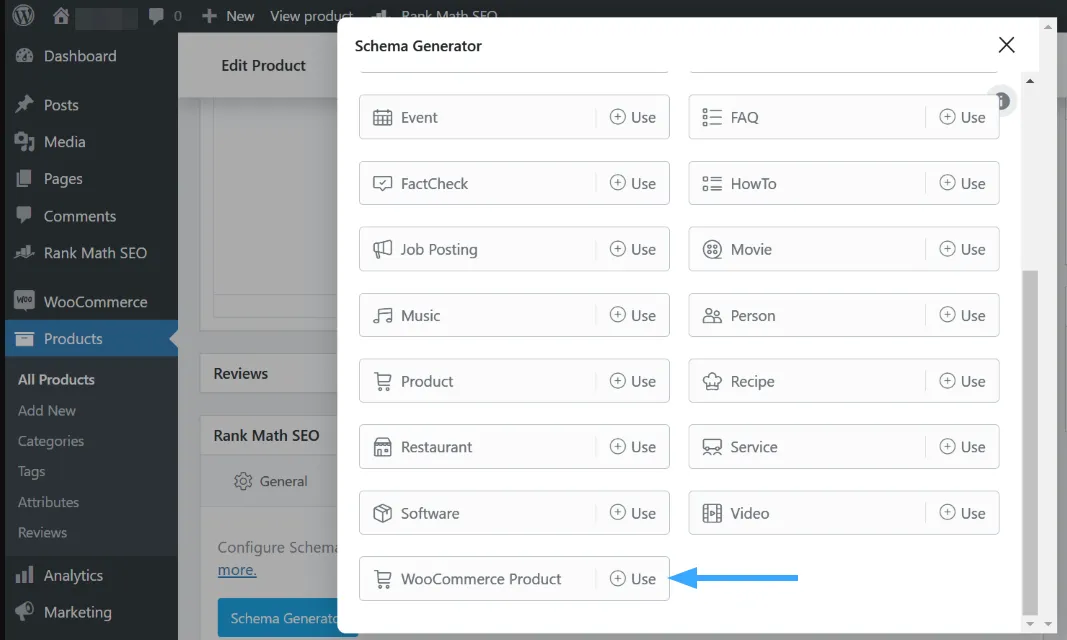Click the Service icon

[712, 447]
